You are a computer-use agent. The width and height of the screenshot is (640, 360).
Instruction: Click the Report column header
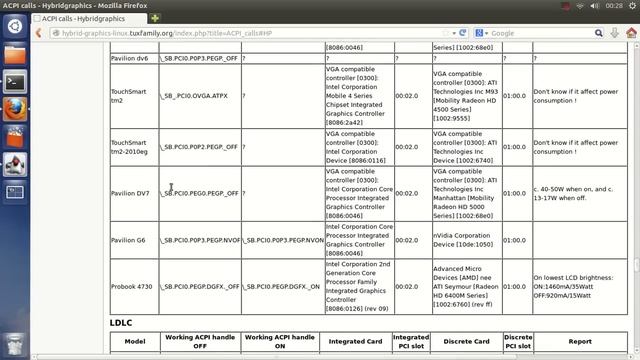(580, 342)
